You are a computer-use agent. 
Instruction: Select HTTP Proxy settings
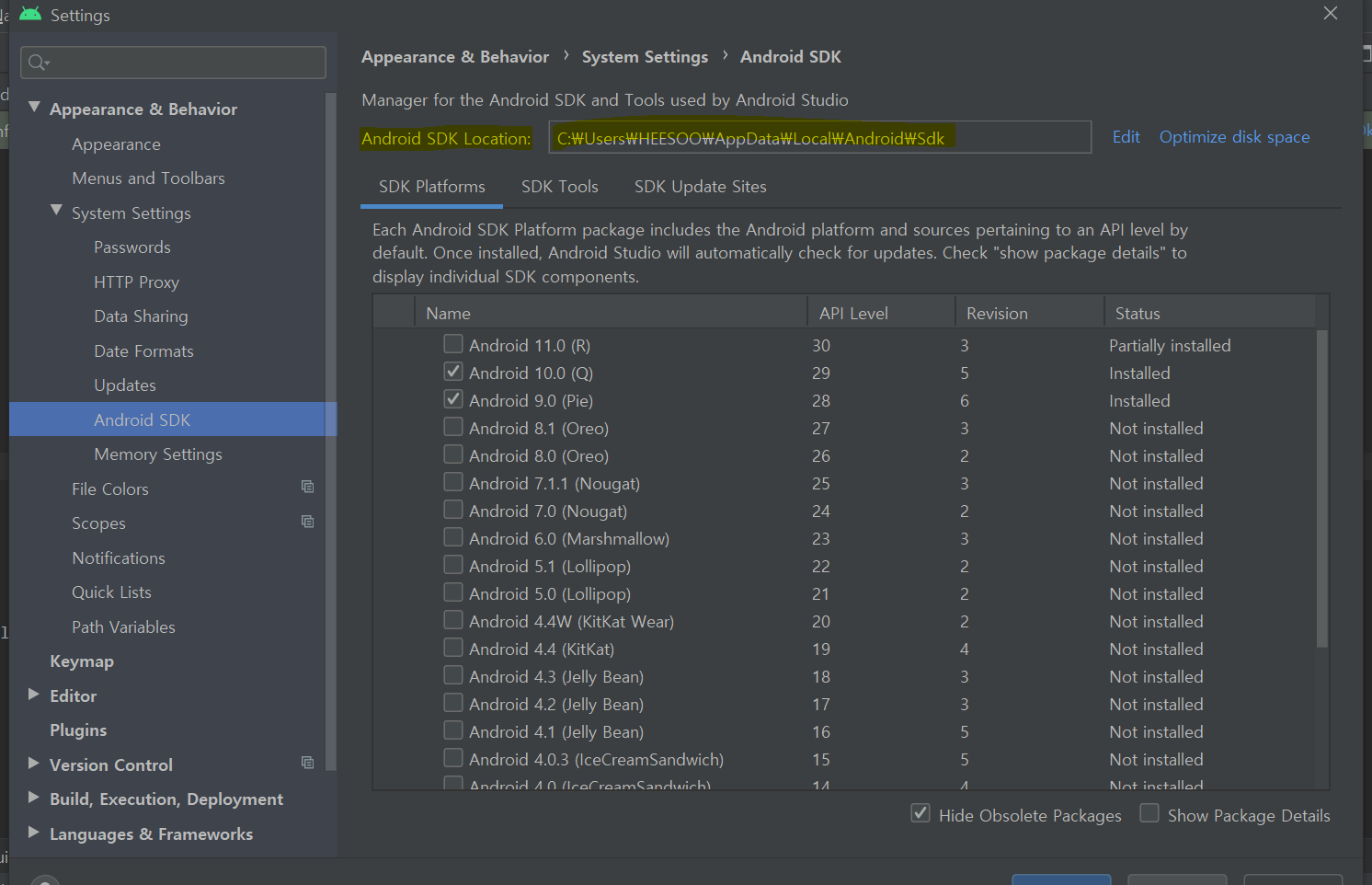[x=136, y=282]
